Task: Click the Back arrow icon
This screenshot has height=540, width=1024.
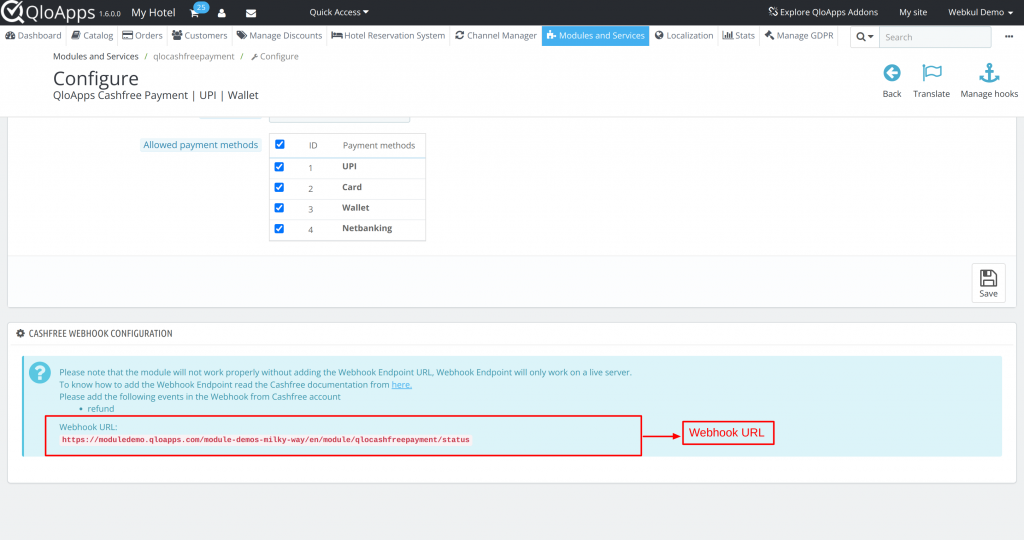Action: [x=891, y=72]
